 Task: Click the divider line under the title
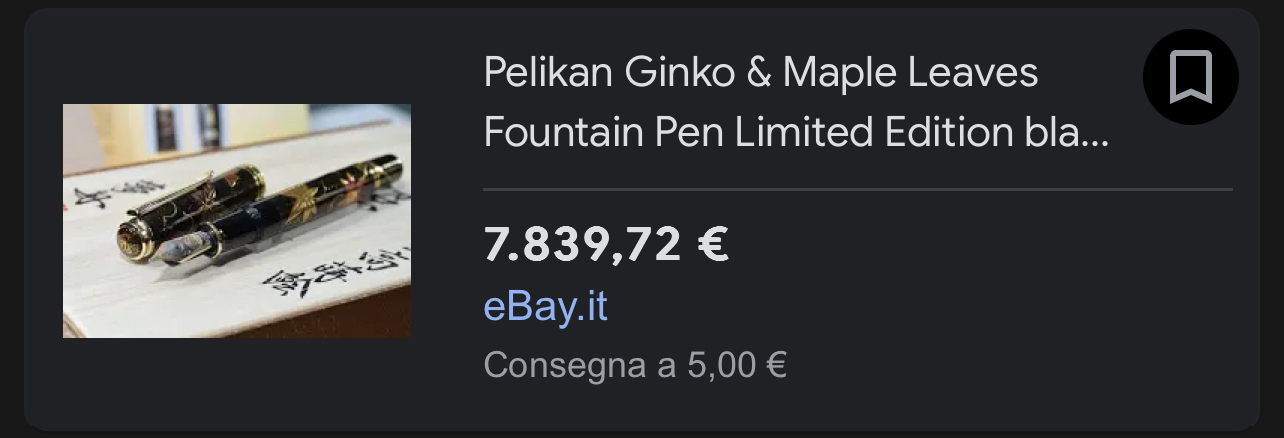pos(857,188)
